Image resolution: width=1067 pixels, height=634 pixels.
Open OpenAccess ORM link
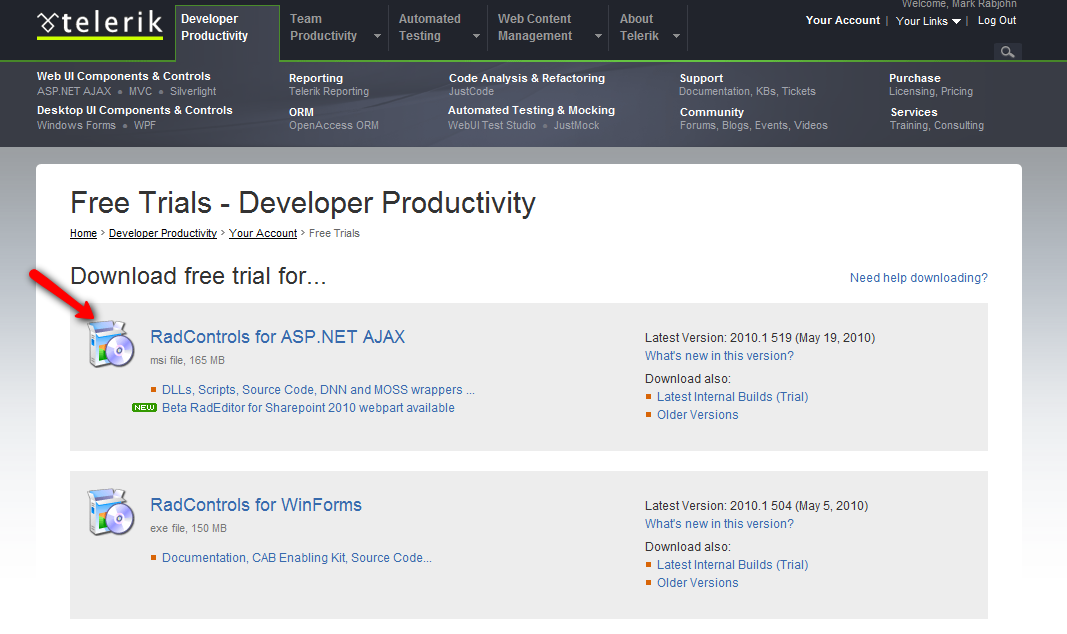333,125
